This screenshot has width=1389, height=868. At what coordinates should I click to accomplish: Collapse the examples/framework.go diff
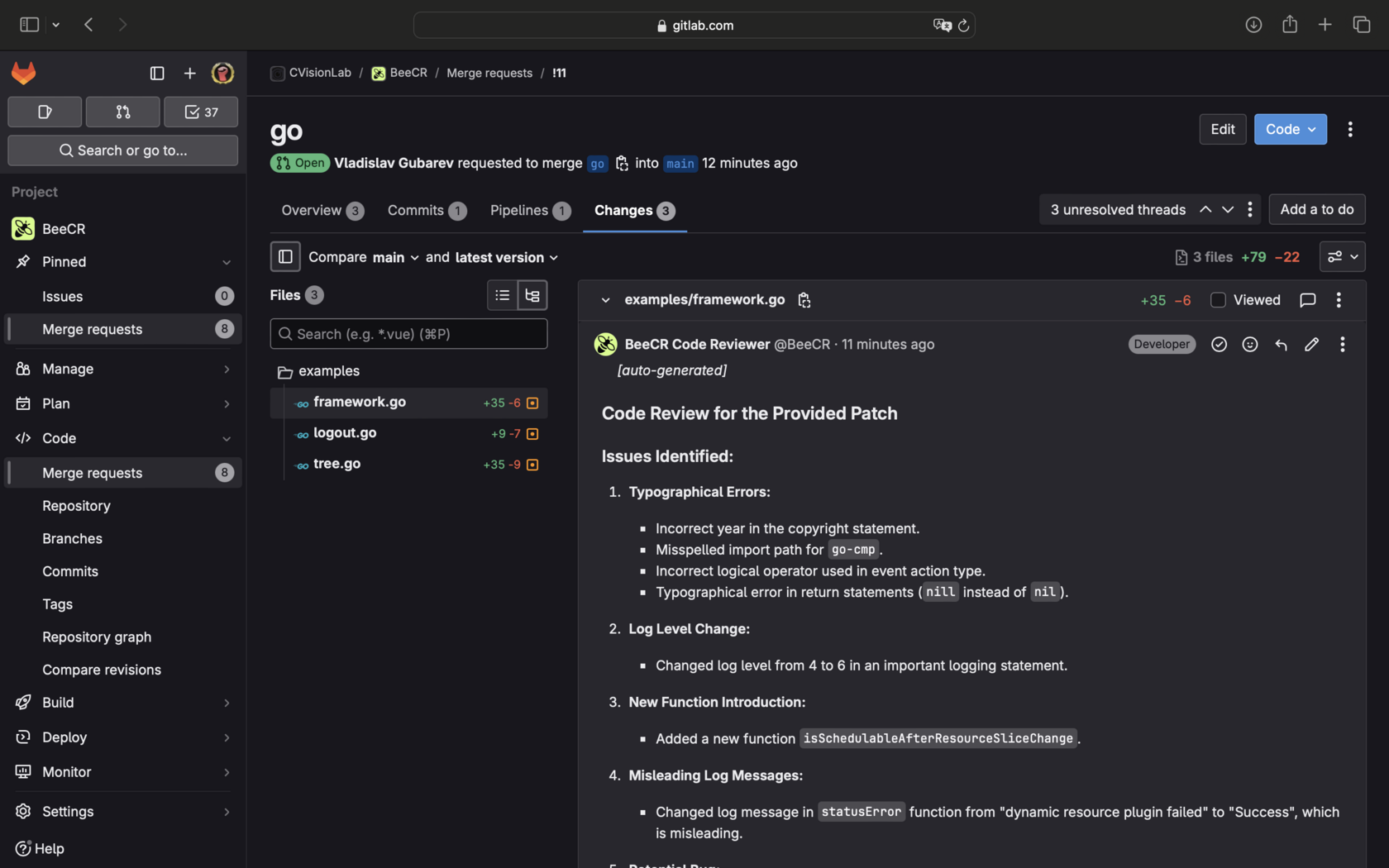click(x=605, y=300)
